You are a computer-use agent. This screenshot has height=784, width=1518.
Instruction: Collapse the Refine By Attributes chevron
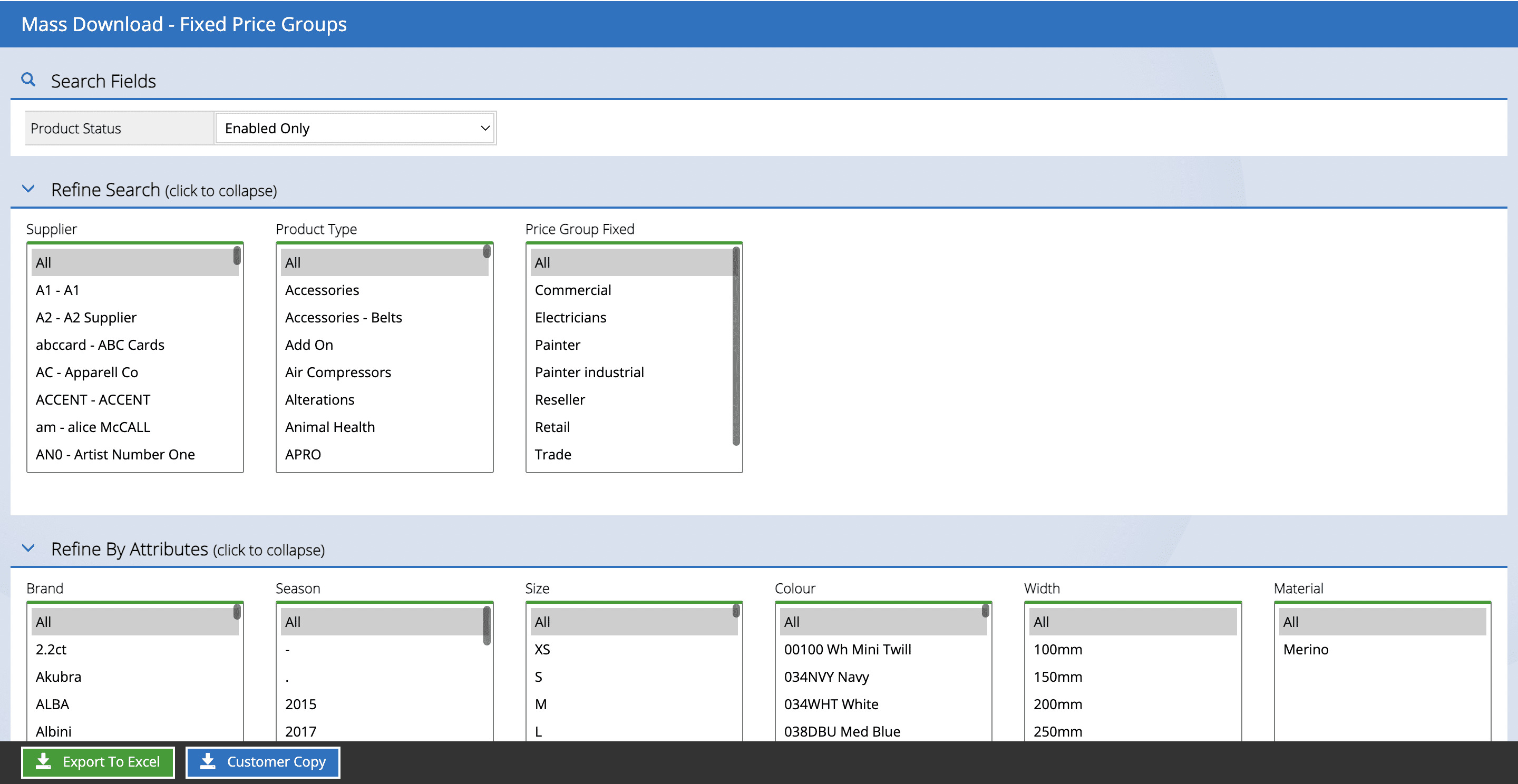(x=28, y=548)
